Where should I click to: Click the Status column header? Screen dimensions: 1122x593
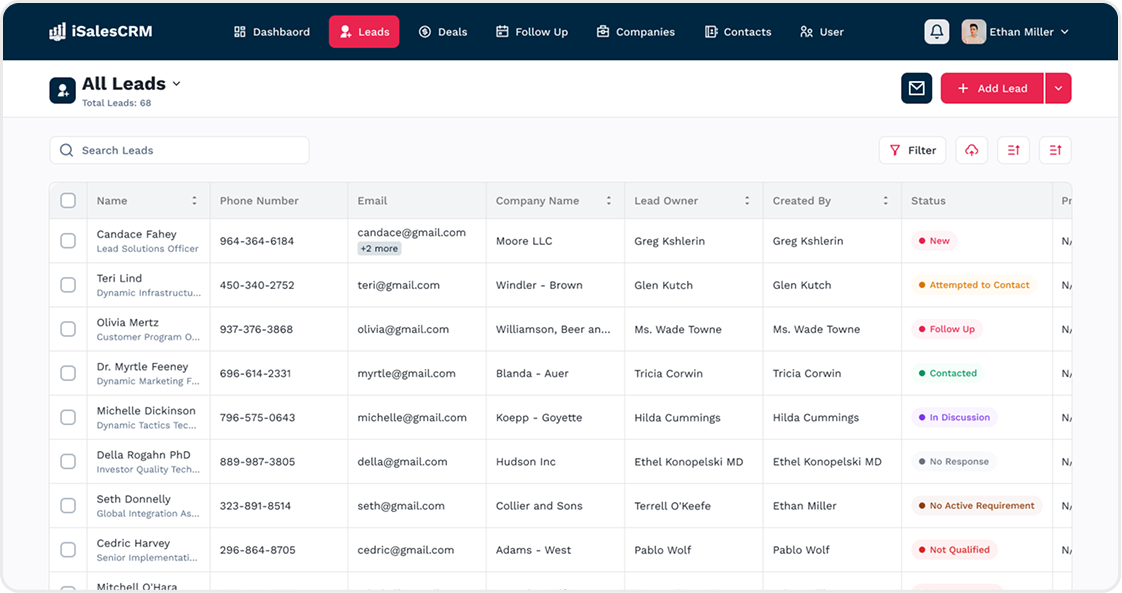[928, 201]
